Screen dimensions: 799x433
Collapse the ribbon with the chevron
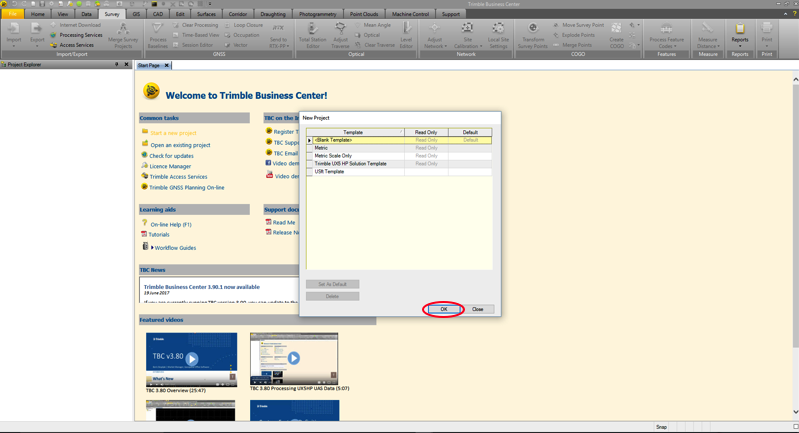tap(785, 14)
